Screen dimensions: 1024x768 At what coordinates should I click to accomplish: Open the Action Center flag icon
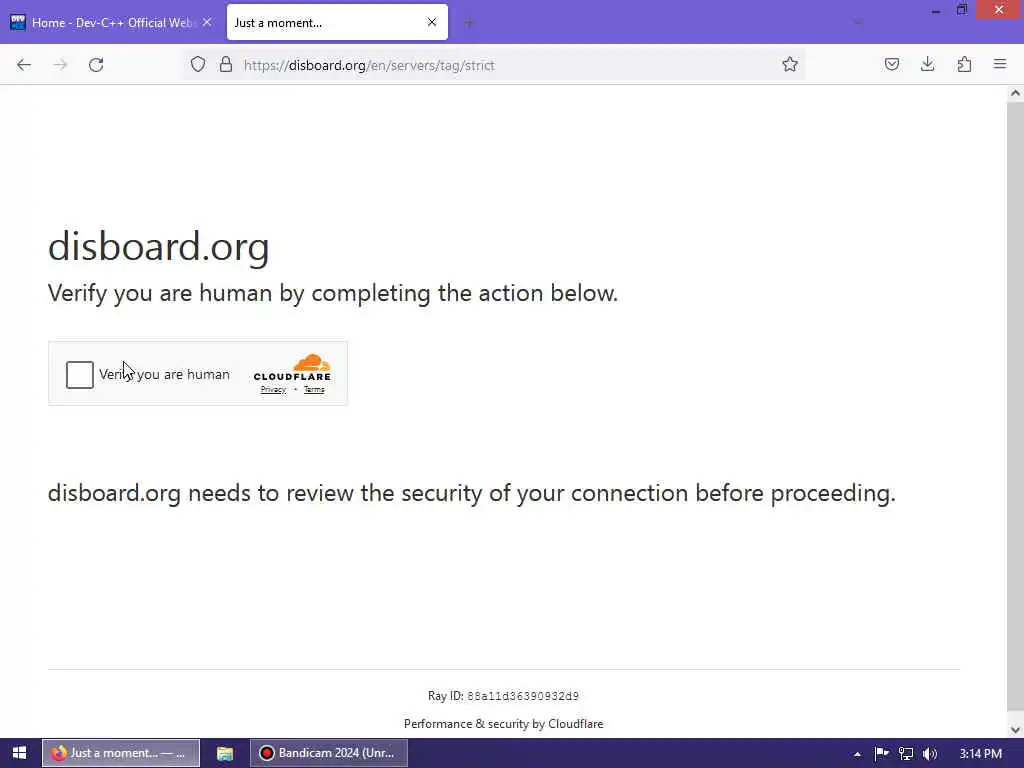[881, 754]
